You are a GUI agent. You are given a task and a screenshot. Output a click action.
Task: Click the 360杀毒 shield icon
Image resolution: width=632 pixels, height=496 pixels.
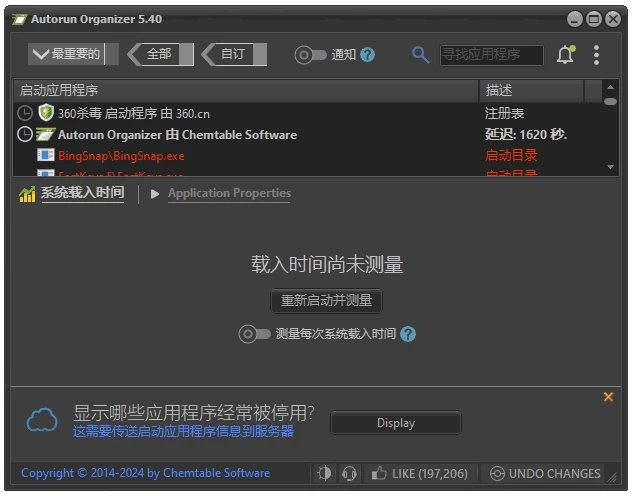[x=45, y=113]
